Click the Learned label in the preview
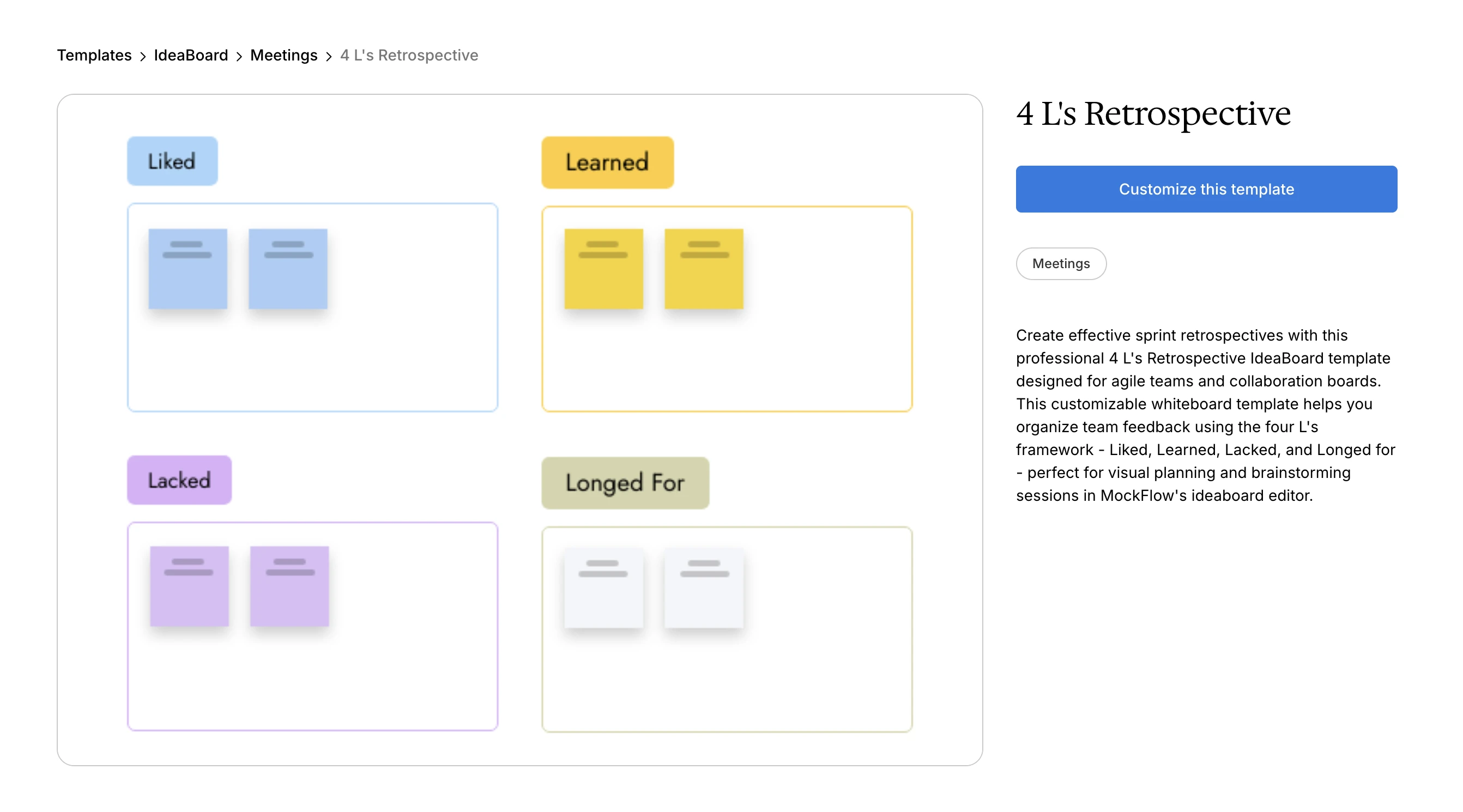The width and height of the screenshot is (1463, 812). (x=607, y=162)
